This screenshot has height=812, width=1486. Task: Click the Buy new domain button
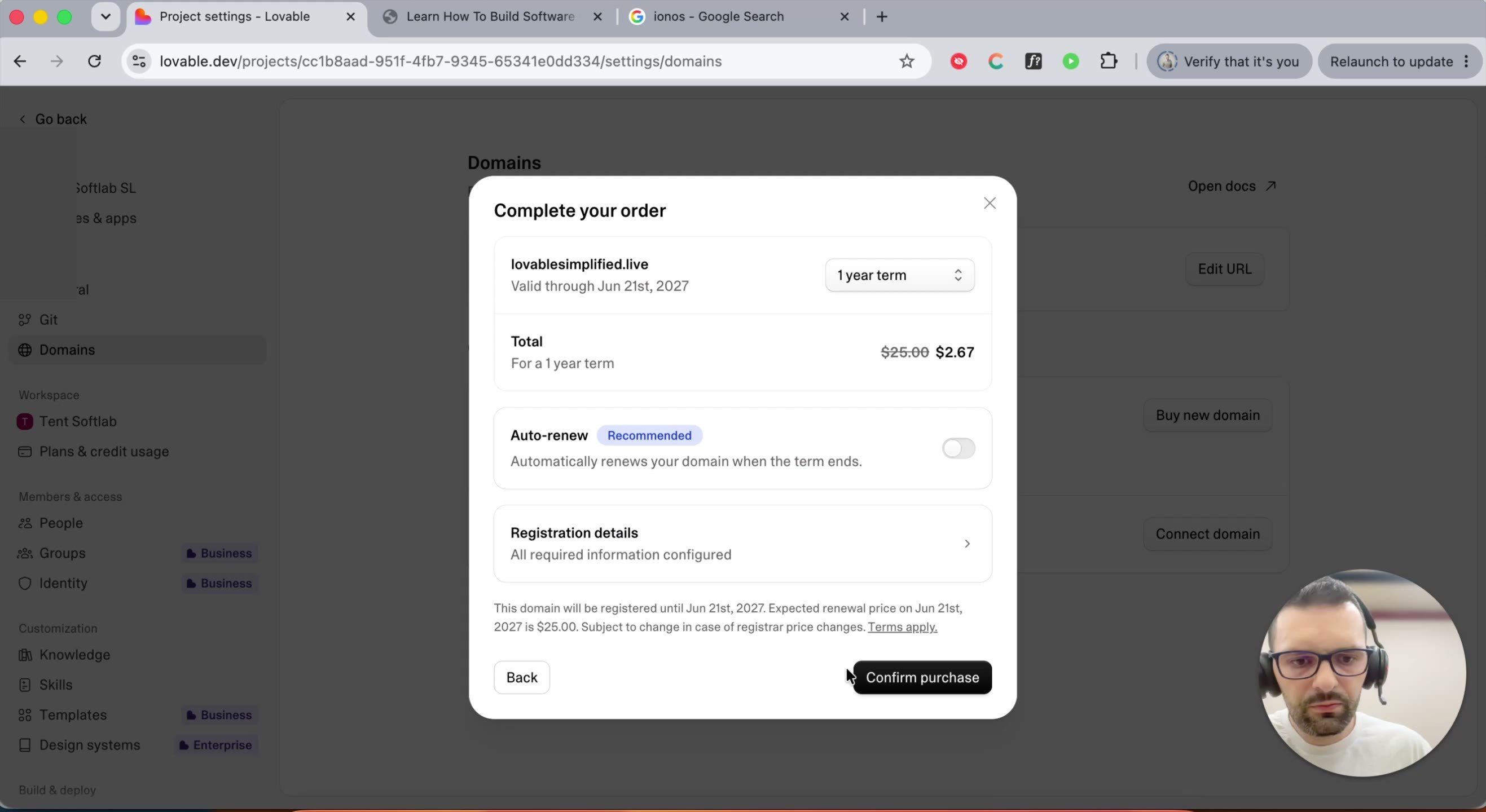point(1207,415)
